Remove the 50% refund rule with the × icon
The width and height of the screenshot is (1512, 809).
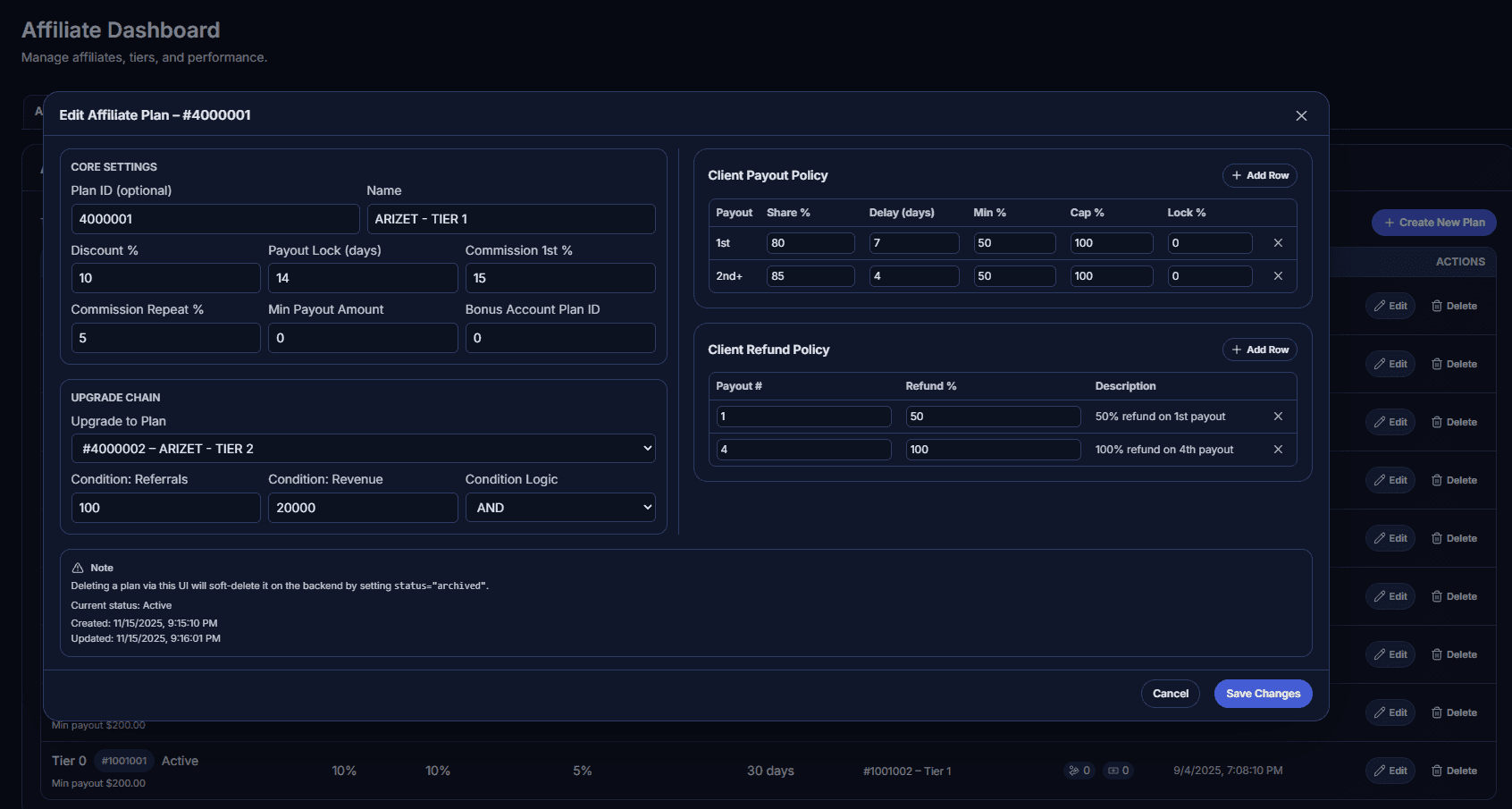[x=1278, y=416]
